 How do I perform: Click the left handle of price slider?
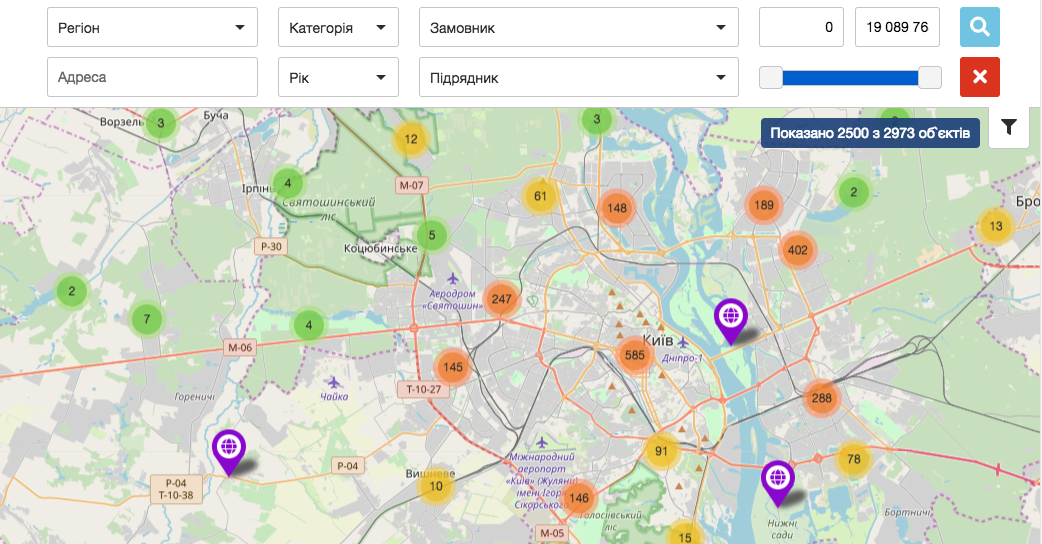(x=771, y=77)
